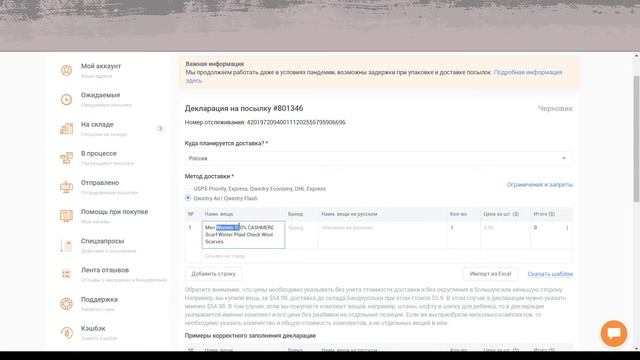
Task: Click the Поддержка lifebuoy icon
Action: click(x=66, y=304)
